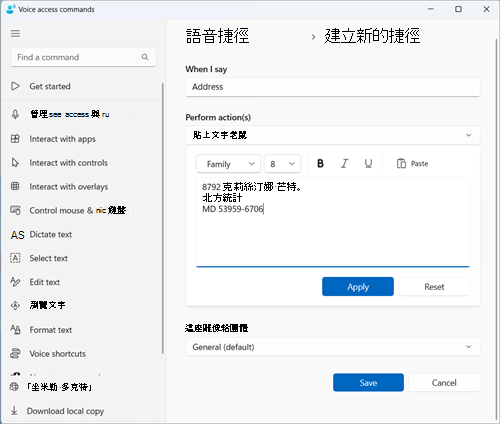Open the Family font dropdown
Viewport: 500px width, 424px height.
pyautogui.click(x=228, y=164)
